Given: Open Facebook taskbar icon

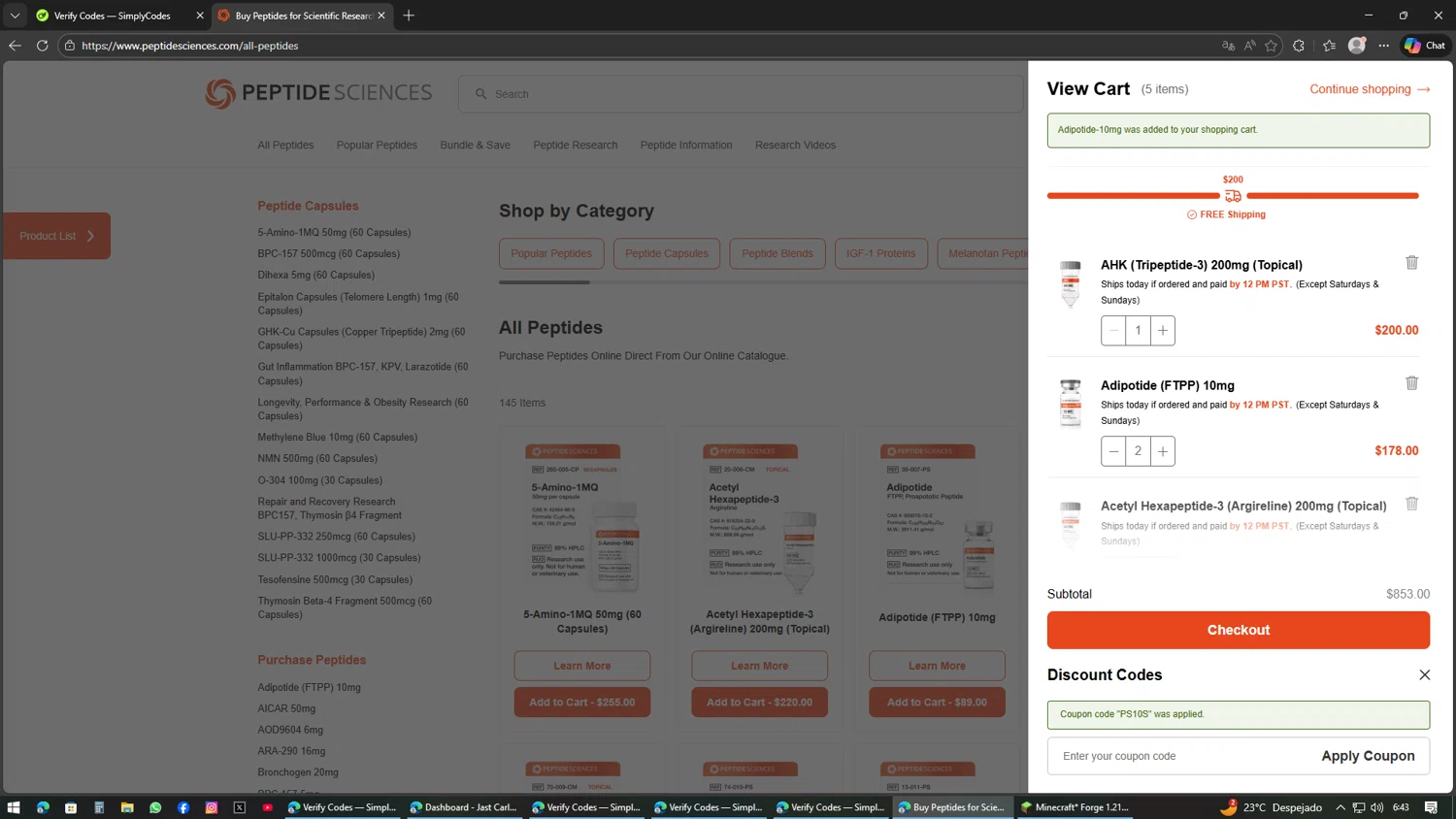Looking at the screenshot, I should pyautogui.click(x=183, y=807).
